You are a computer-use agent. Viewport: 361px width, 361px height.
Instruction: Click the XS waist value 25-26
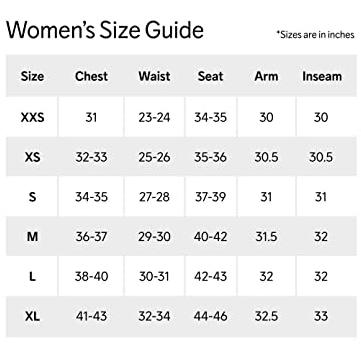tap(154, 157)
